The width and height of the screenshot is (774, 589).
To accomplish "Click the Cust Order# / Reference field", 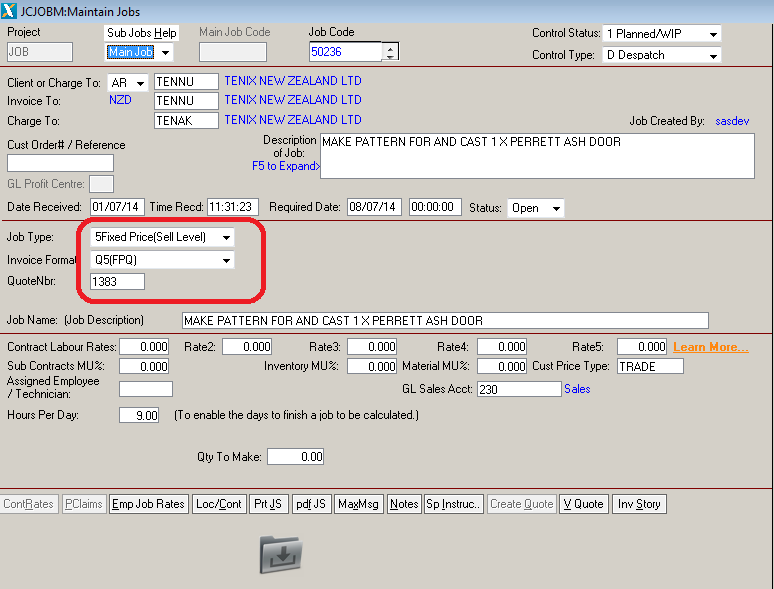I will (60, 163).
